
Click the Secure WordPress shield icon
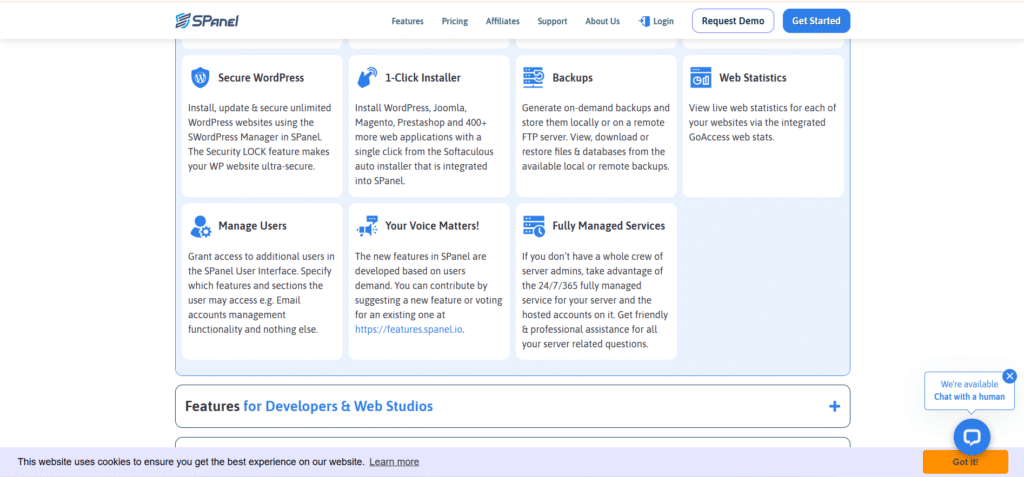[x=200, y=77]
